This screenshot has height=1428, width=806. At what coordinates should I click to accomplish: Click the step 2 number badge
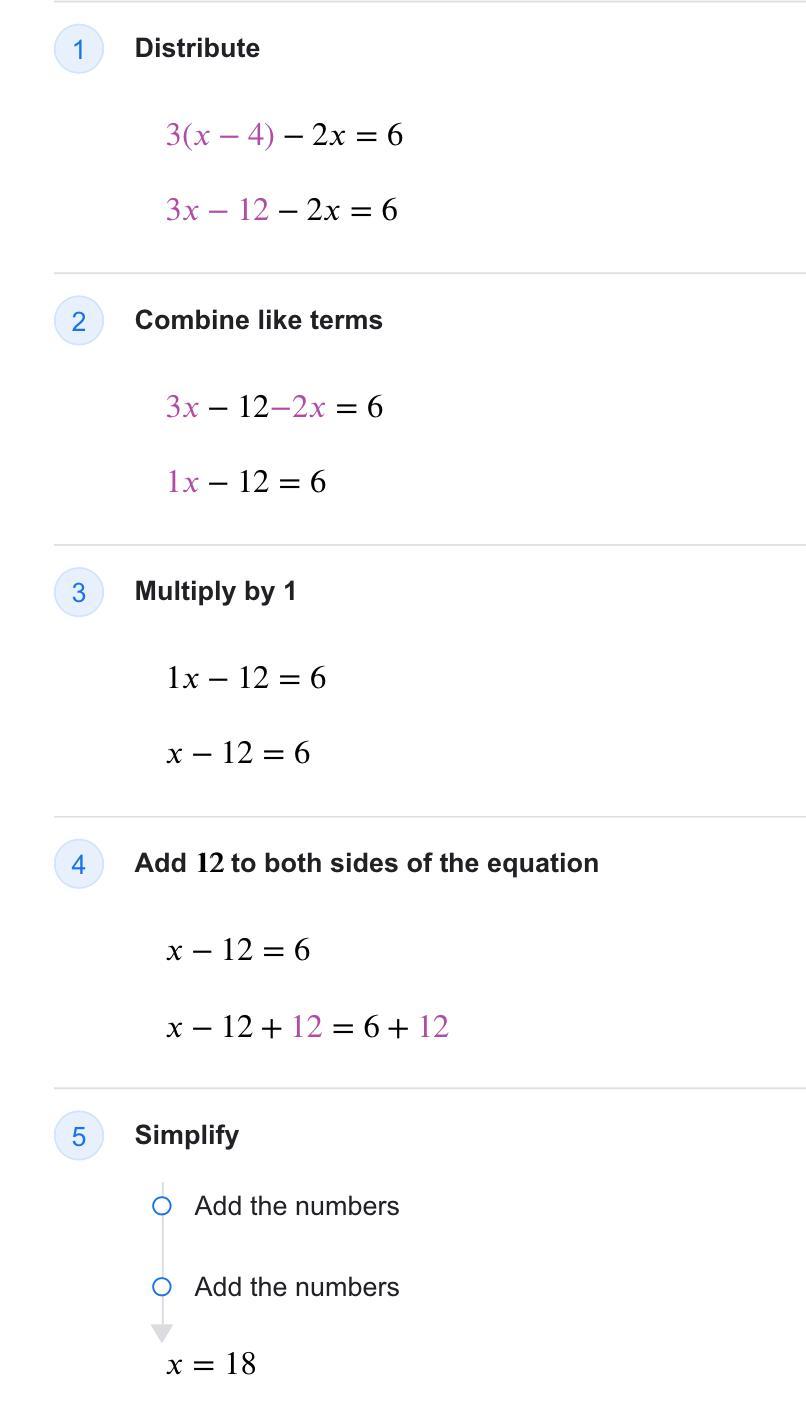(x=79, y=321)
